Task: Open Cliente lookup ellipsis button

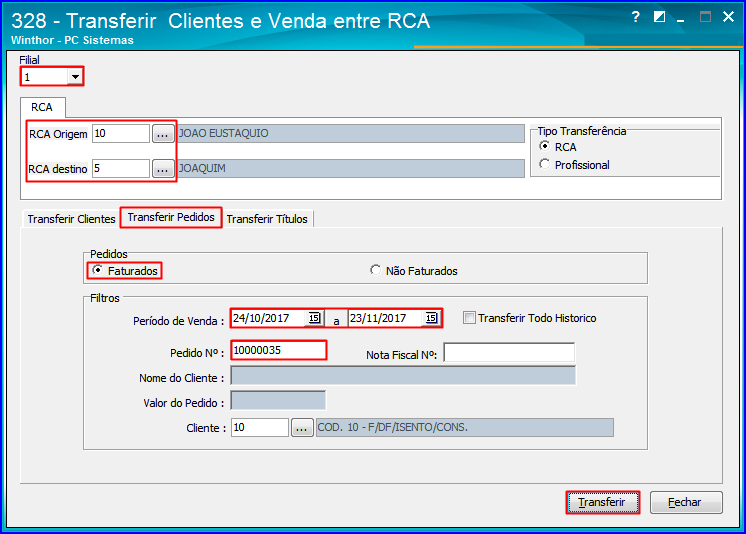Action: click(302, 427)
